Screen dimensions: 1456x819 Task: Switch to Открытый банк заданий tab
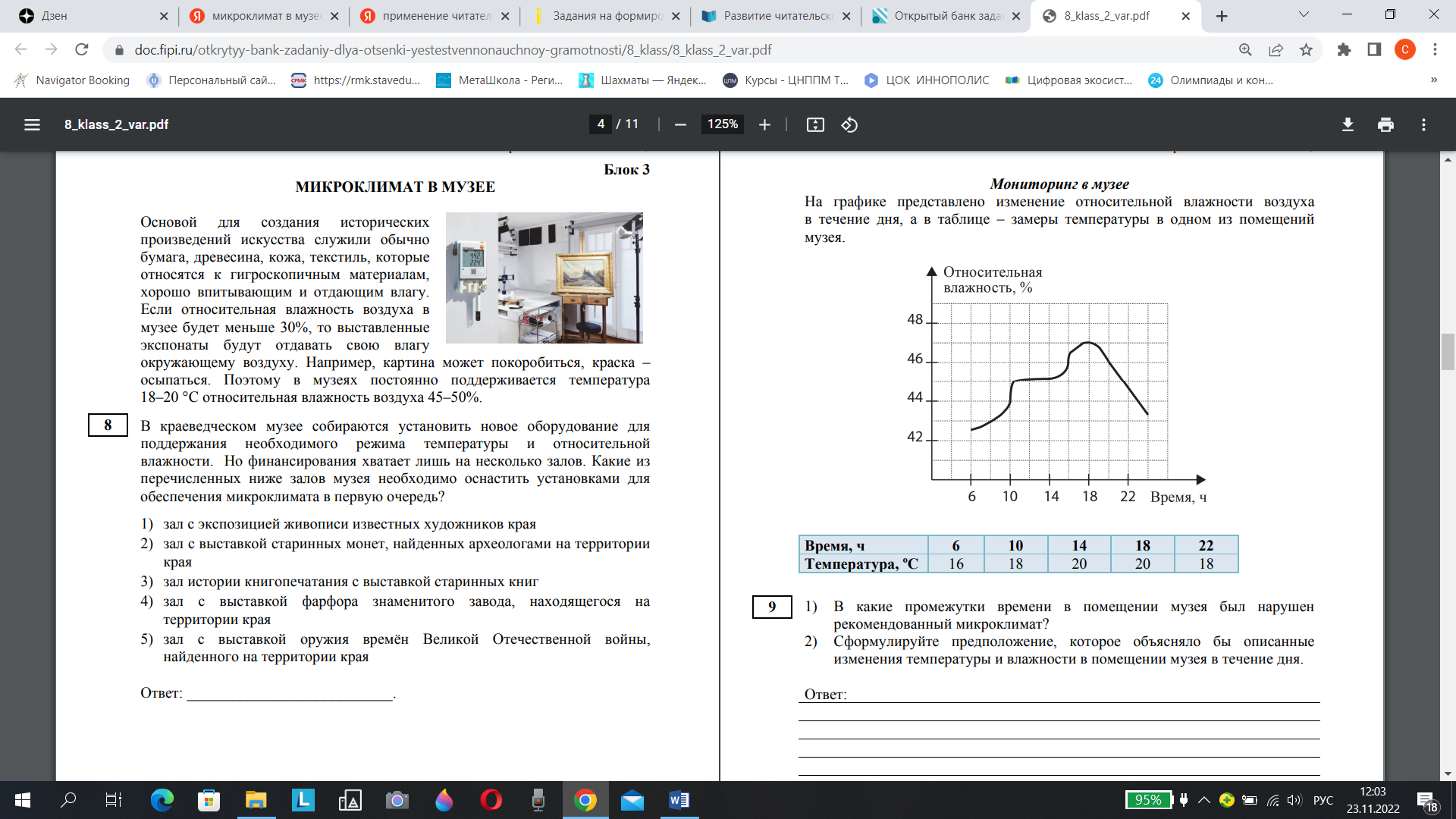tap(946, 16)
